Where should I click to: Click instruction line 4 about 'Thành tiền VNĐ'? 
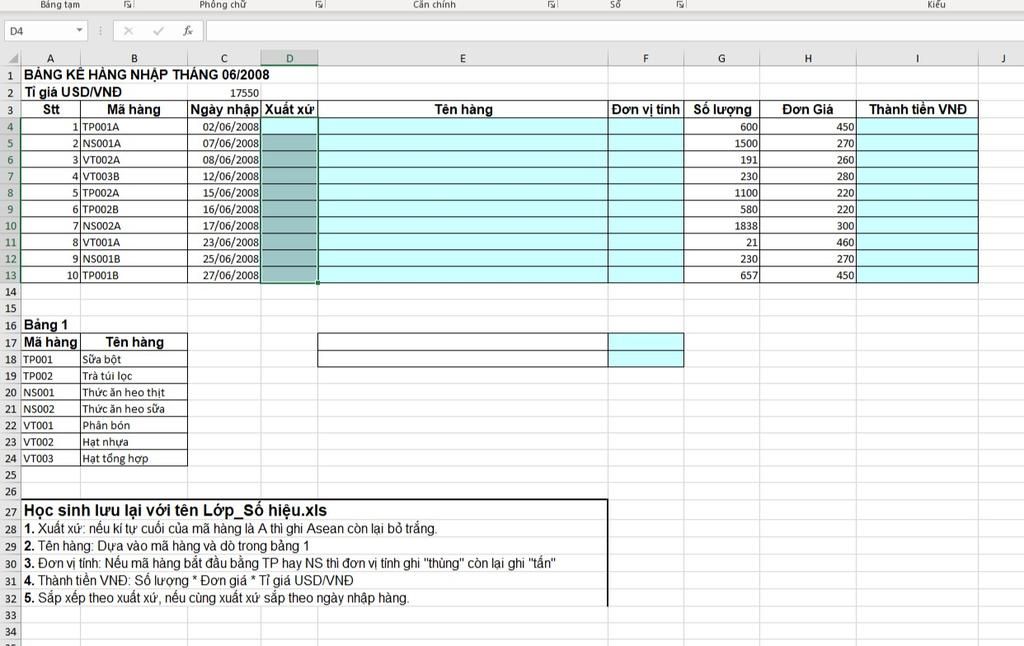pos(189,580)
